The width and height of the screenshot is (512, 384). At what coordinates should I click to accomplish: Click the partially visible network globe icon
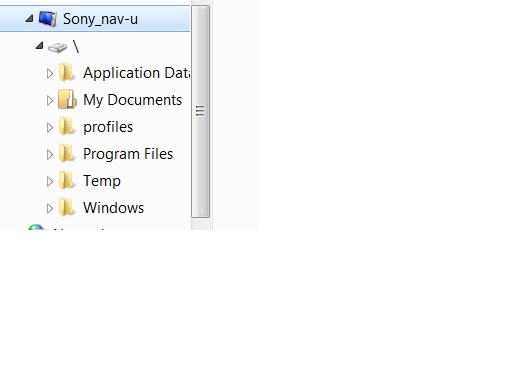(36, 227)
